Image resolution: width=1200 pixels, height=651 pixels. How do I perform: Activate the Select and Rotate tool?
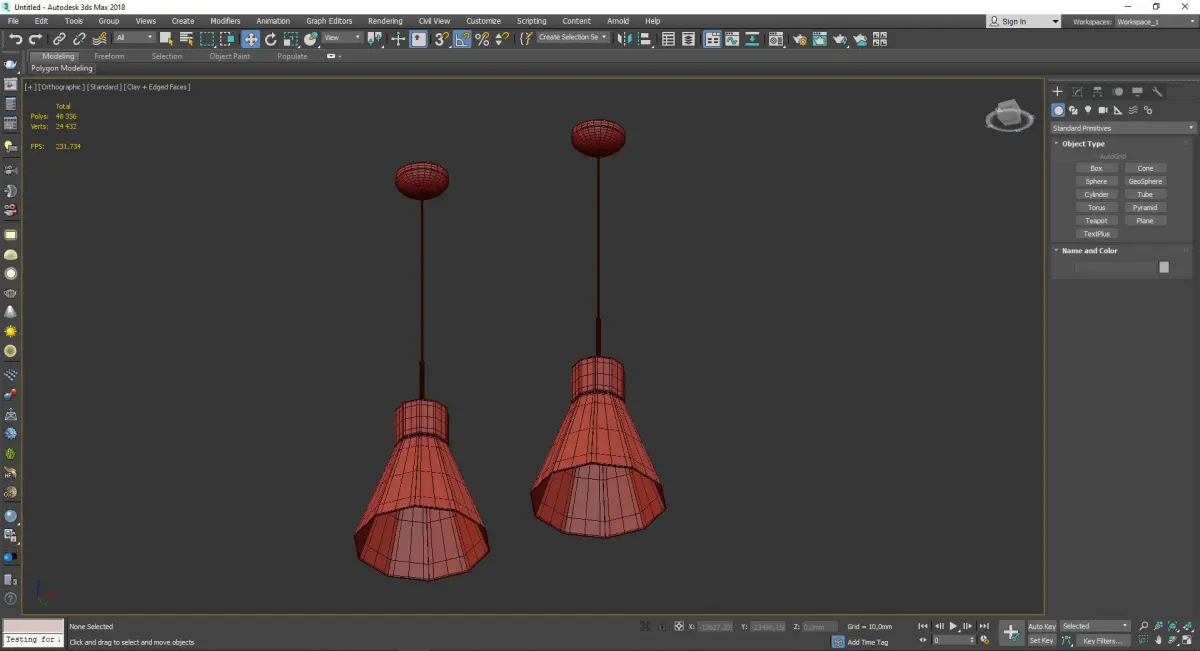coord(270,39)
